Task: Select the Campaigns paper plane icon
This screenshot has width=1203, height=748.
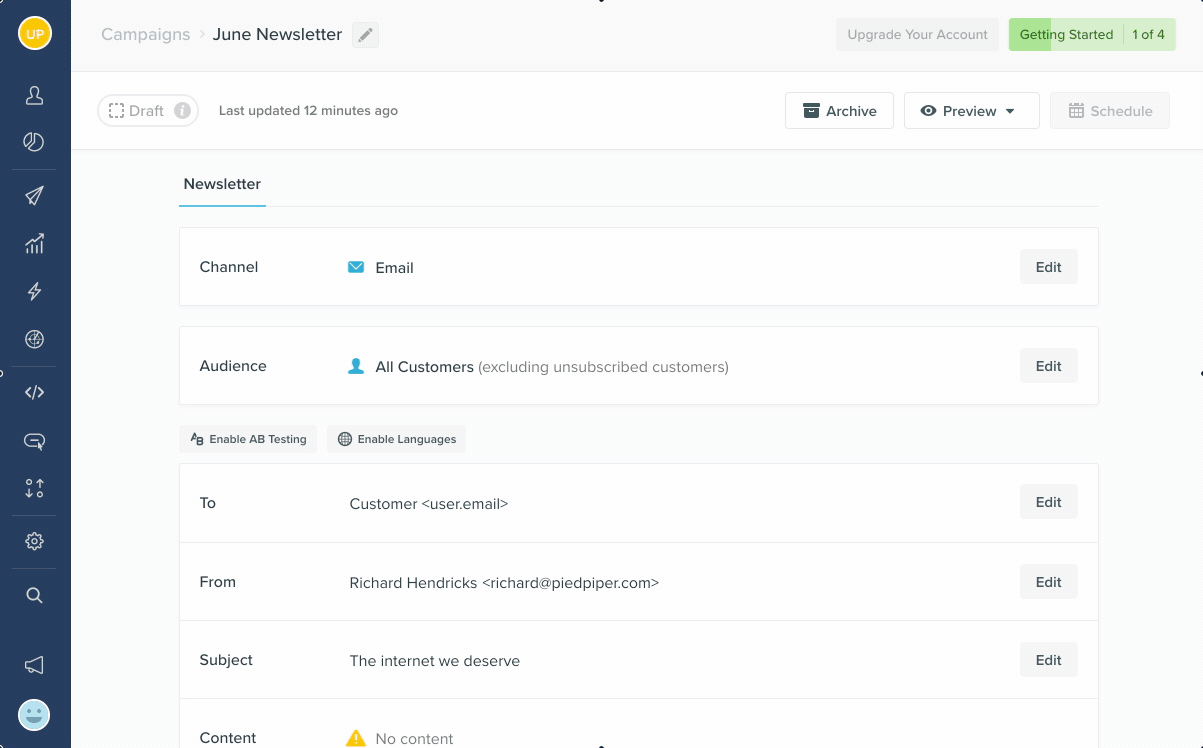Action: 33,195
